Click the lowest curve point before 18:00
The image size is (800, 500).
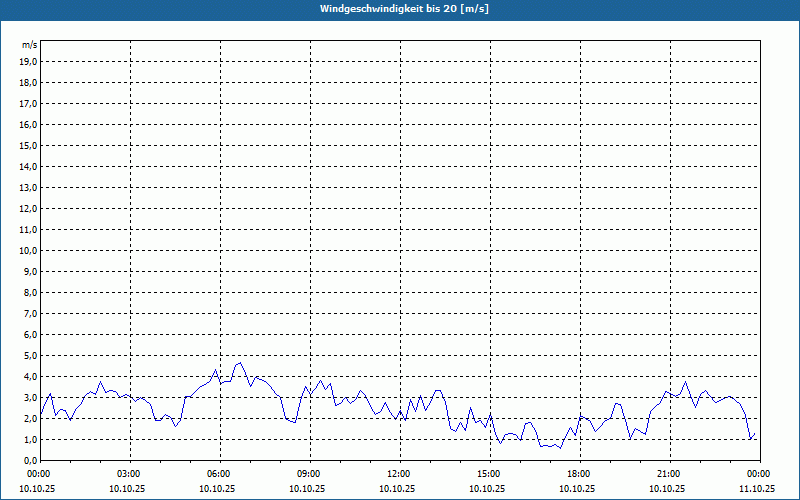[x=560, y=448]
